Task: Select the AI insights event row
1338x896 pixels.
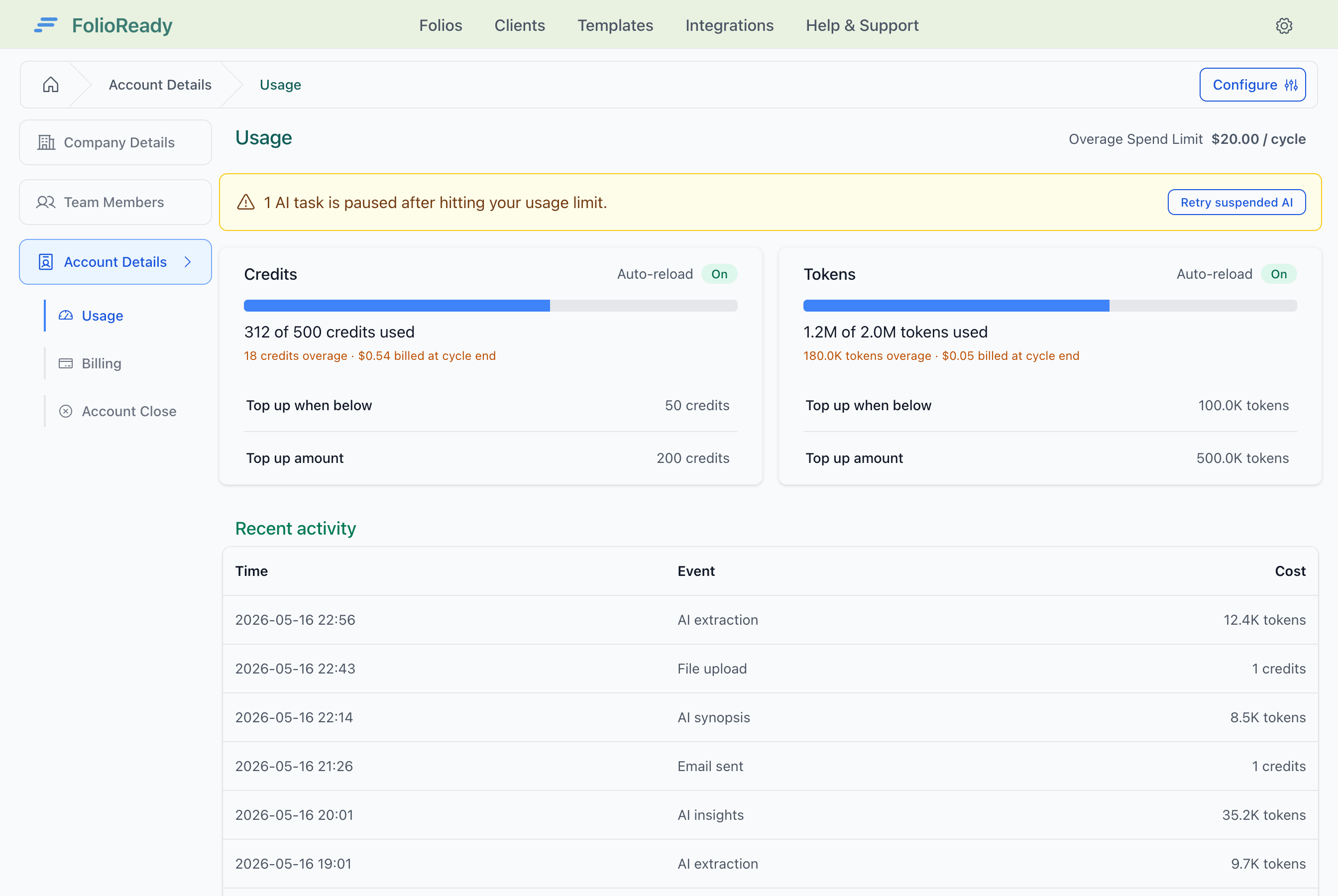Action: (770, 815)
